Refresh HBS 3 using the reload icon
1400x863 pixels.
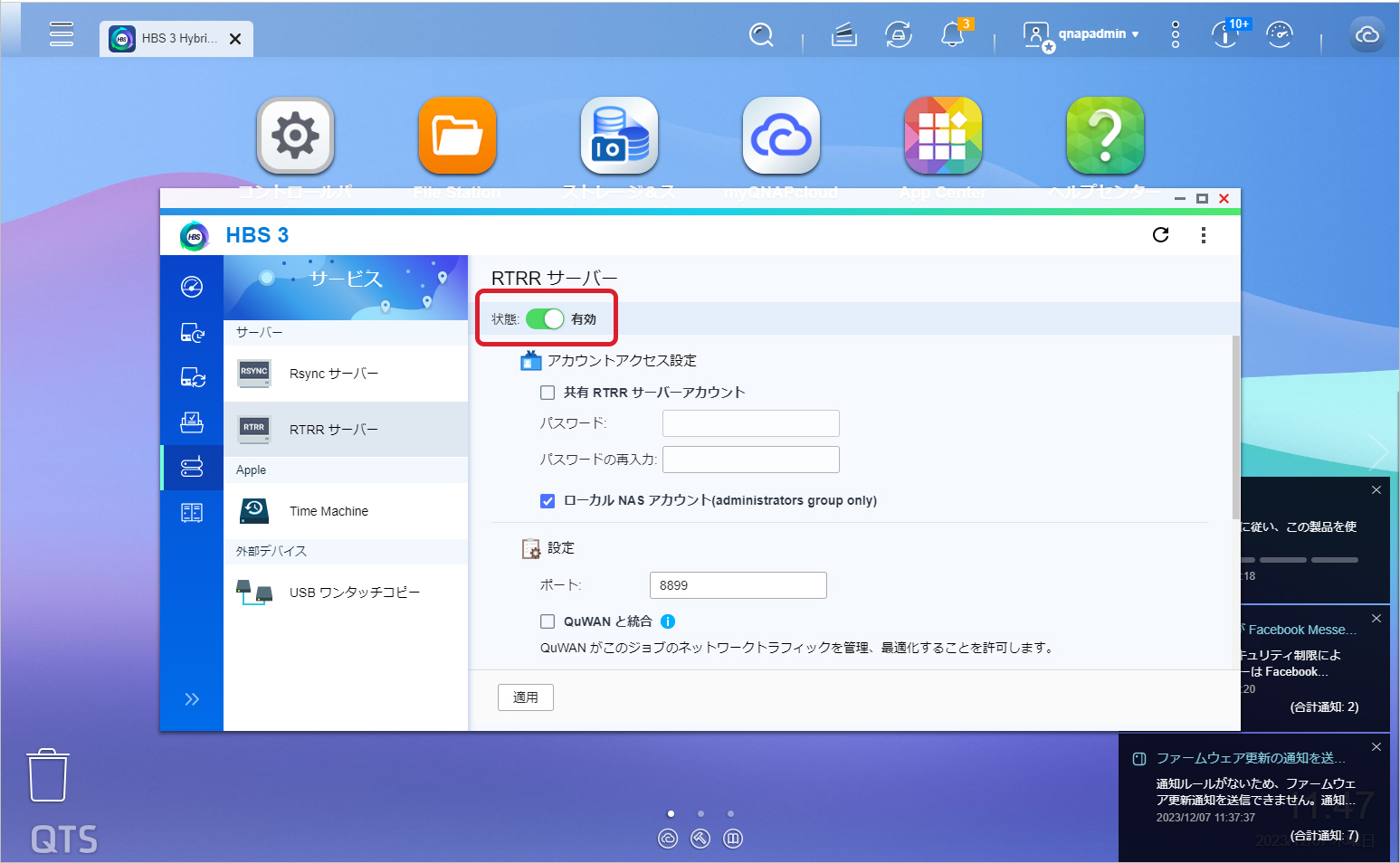1161,235
